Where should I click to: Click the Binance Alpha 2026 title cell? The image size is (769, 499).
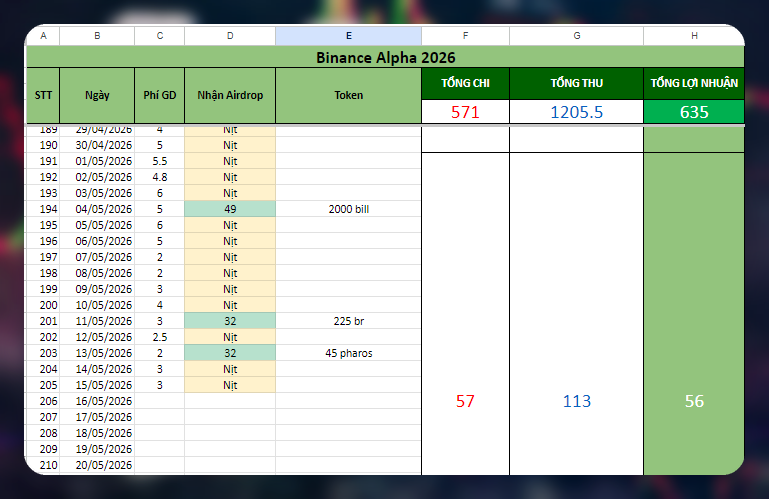coord(385,57)
